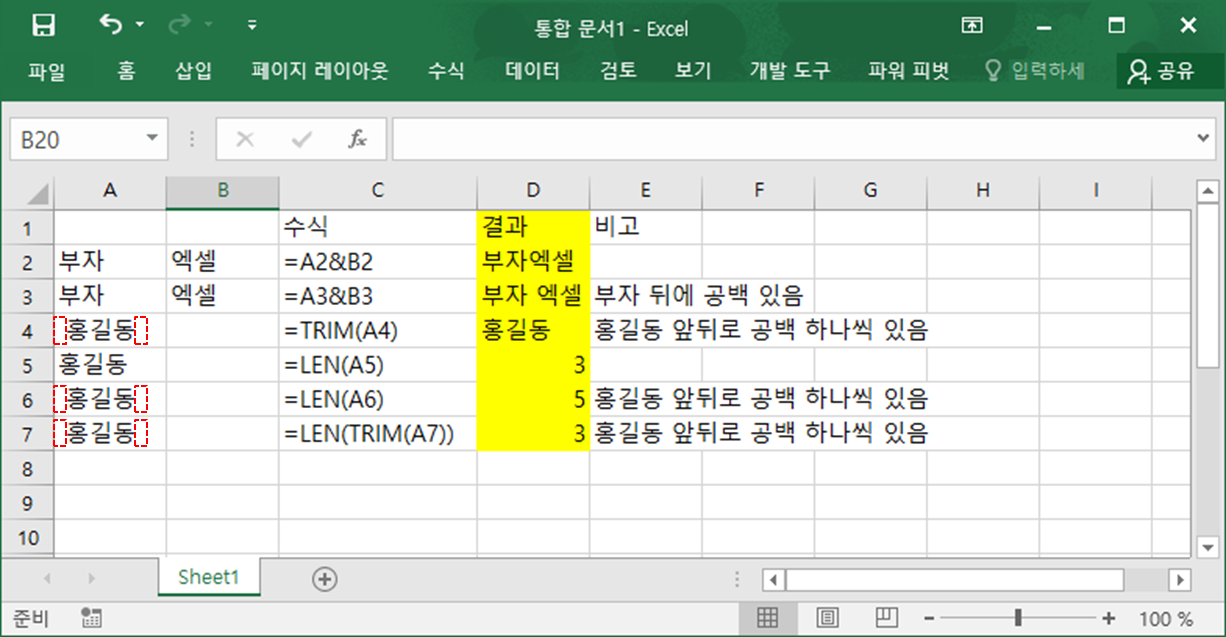The width and height of the screenshot is (1226, 637).
Task: Click the macro recording icon in status bar
Action: (91, 618)
